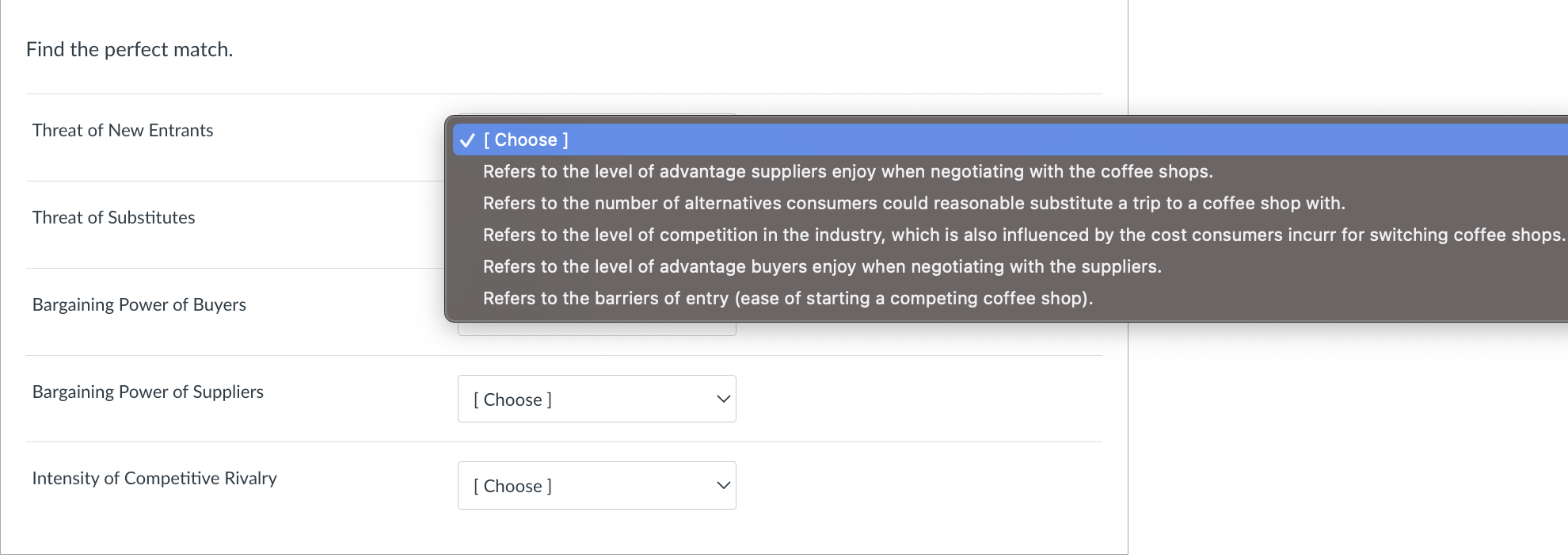Viewport: 1568px width, 558px height.
Task: Click the Intensity of Competitive Rivalry label
Action: [x=154, y=478]
